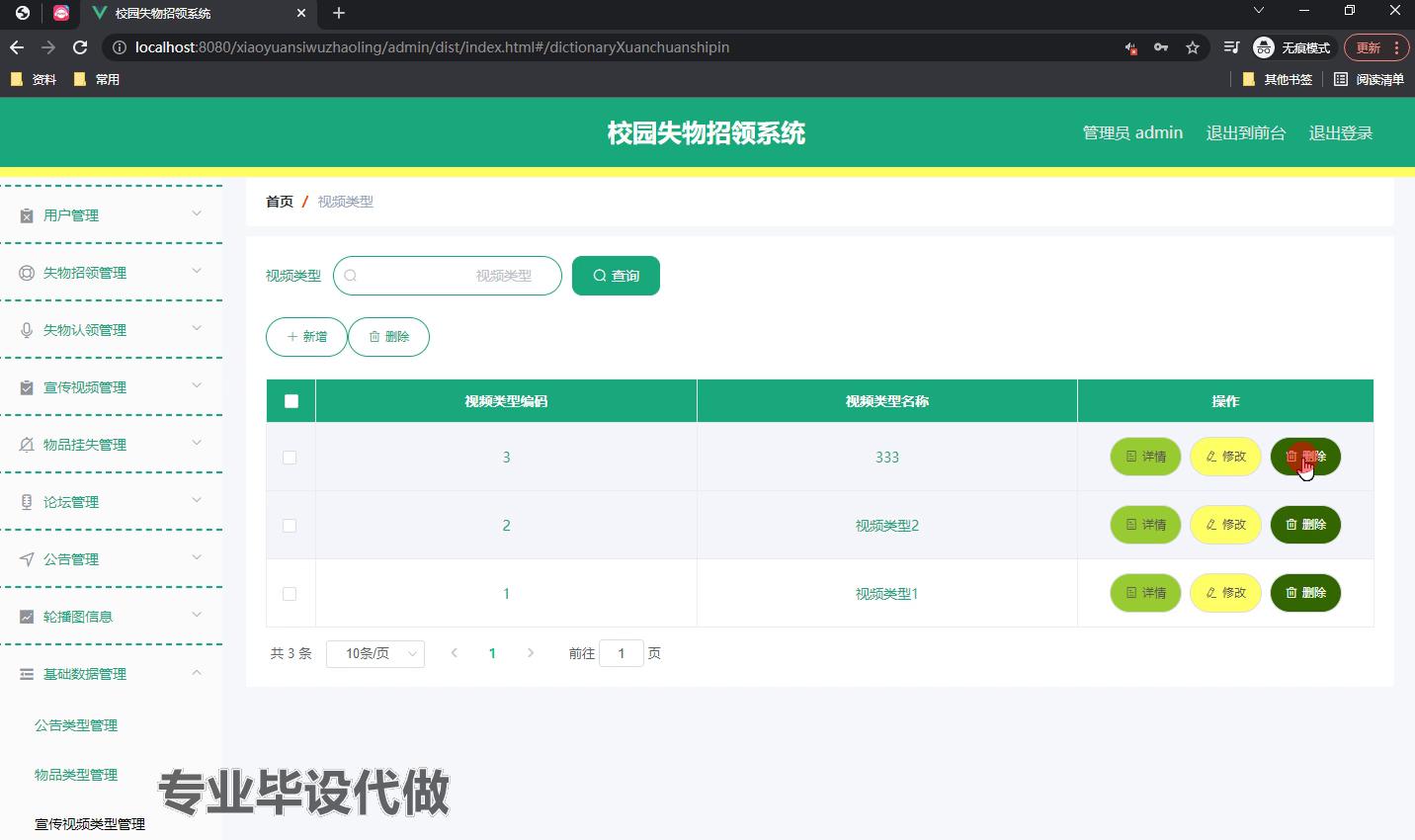Click 退出登录 link in header

(x=1340, y=132)
